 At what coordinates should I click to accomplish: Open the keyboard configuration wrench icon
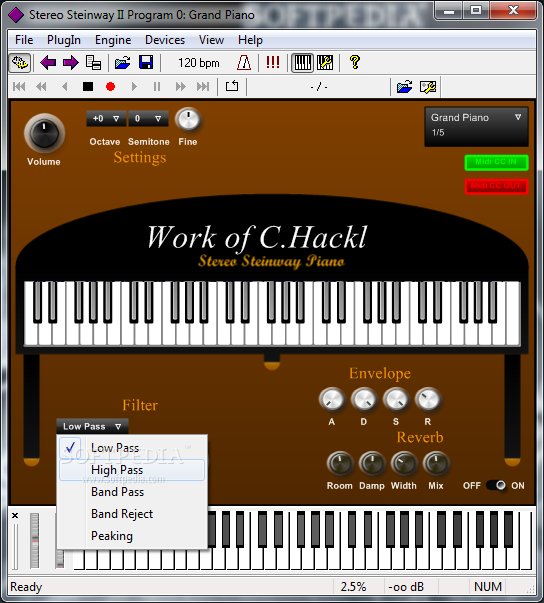tap(325, 62)
